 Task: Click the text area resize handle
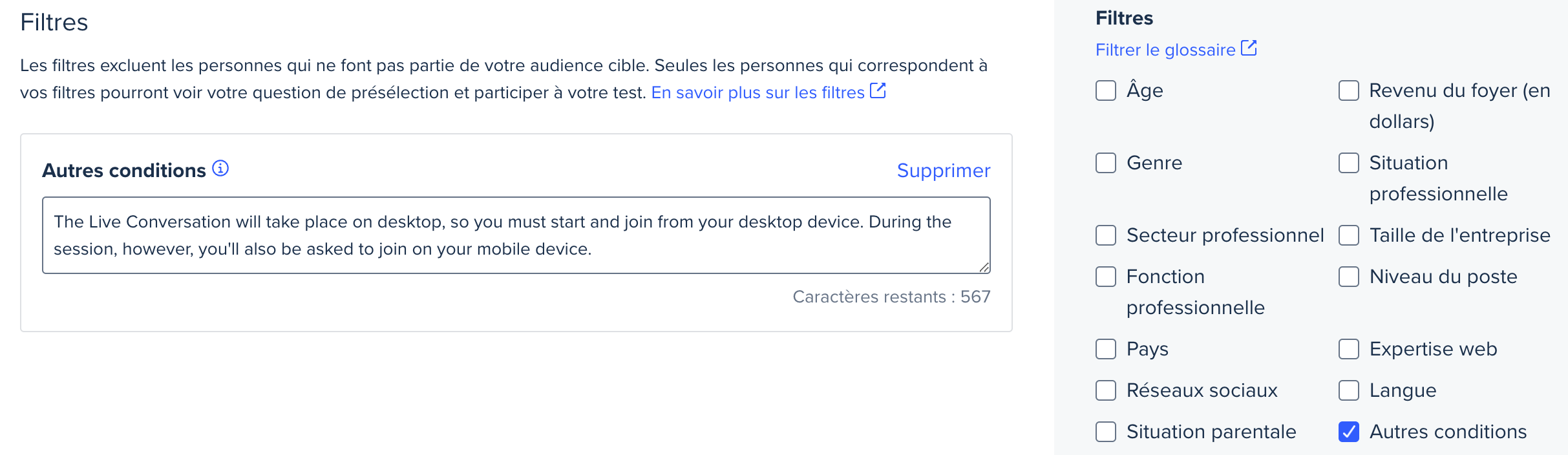pyautogui.click(x=984, y=268)
